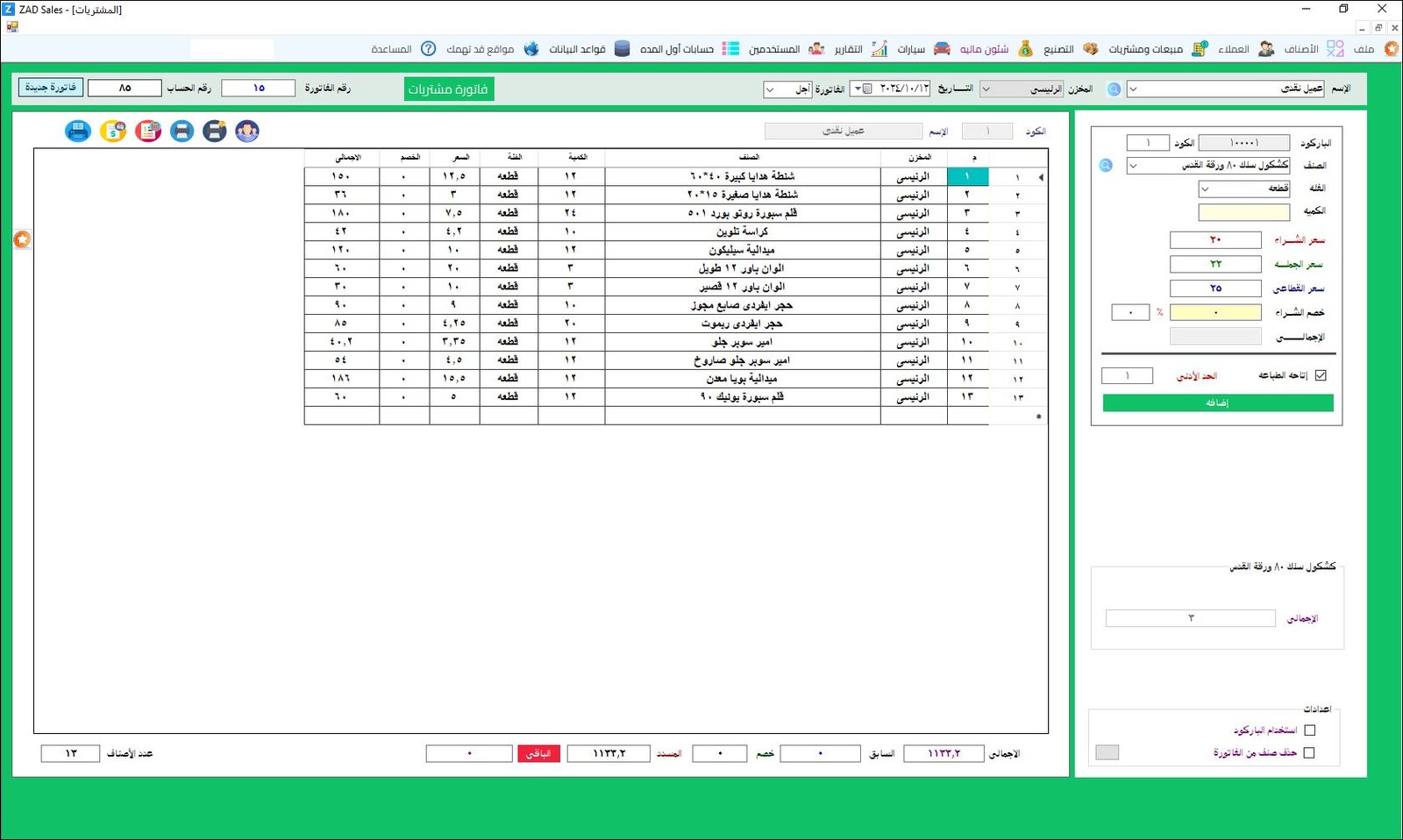The image size is (1403, 840).
Task: Open the الصنف item dropdown
Action: pos(1133,166)
